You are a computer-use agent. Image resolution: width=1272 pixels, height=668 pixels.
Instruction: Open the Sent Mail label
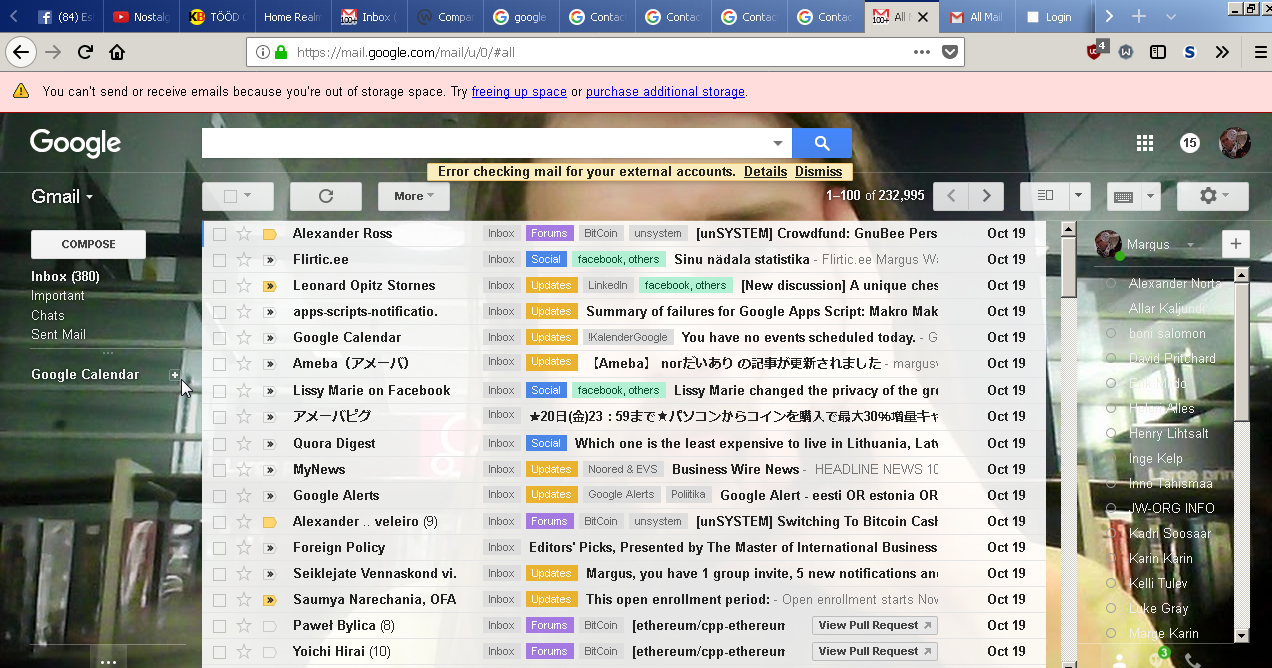pyautogui.click(x=58, y=335)
